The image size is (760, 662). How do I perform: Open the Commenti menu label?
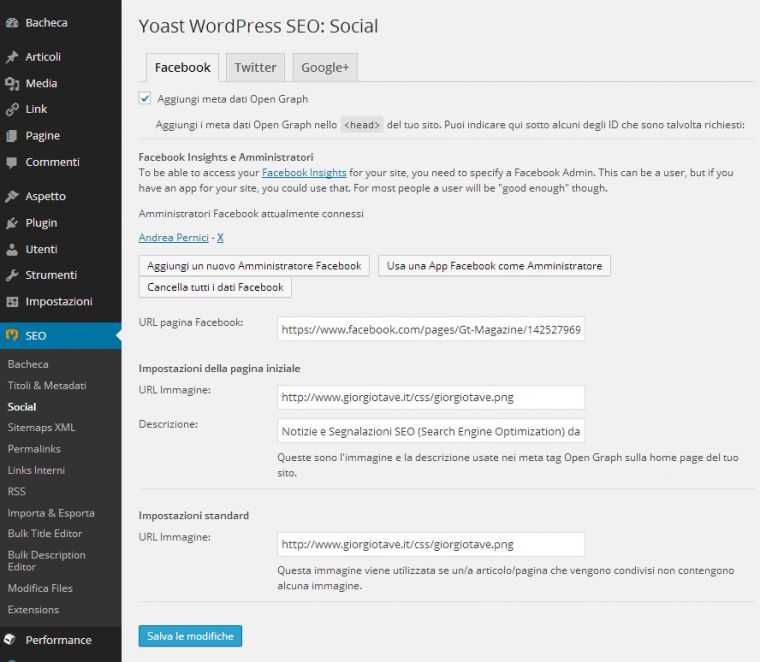click(52, 162)
